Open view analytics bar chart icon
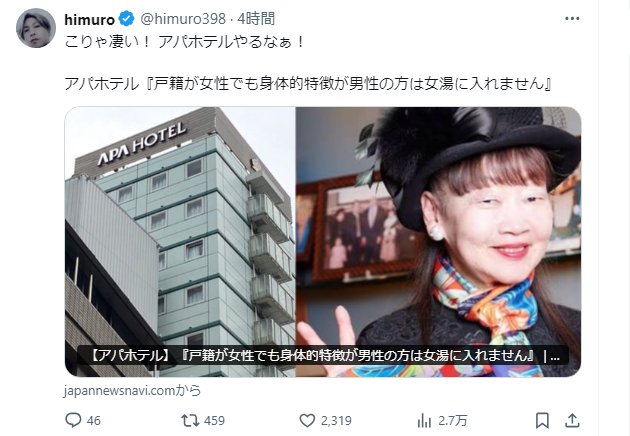 coord(424,421)
